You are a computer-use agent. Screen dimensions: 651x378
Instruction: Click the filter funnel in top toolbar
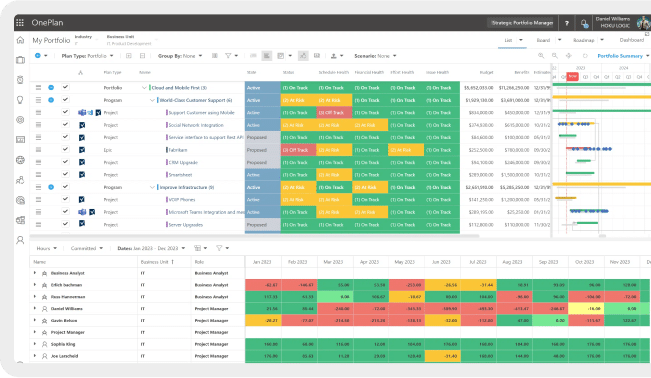pyautogui.click(x=228, y=56)
